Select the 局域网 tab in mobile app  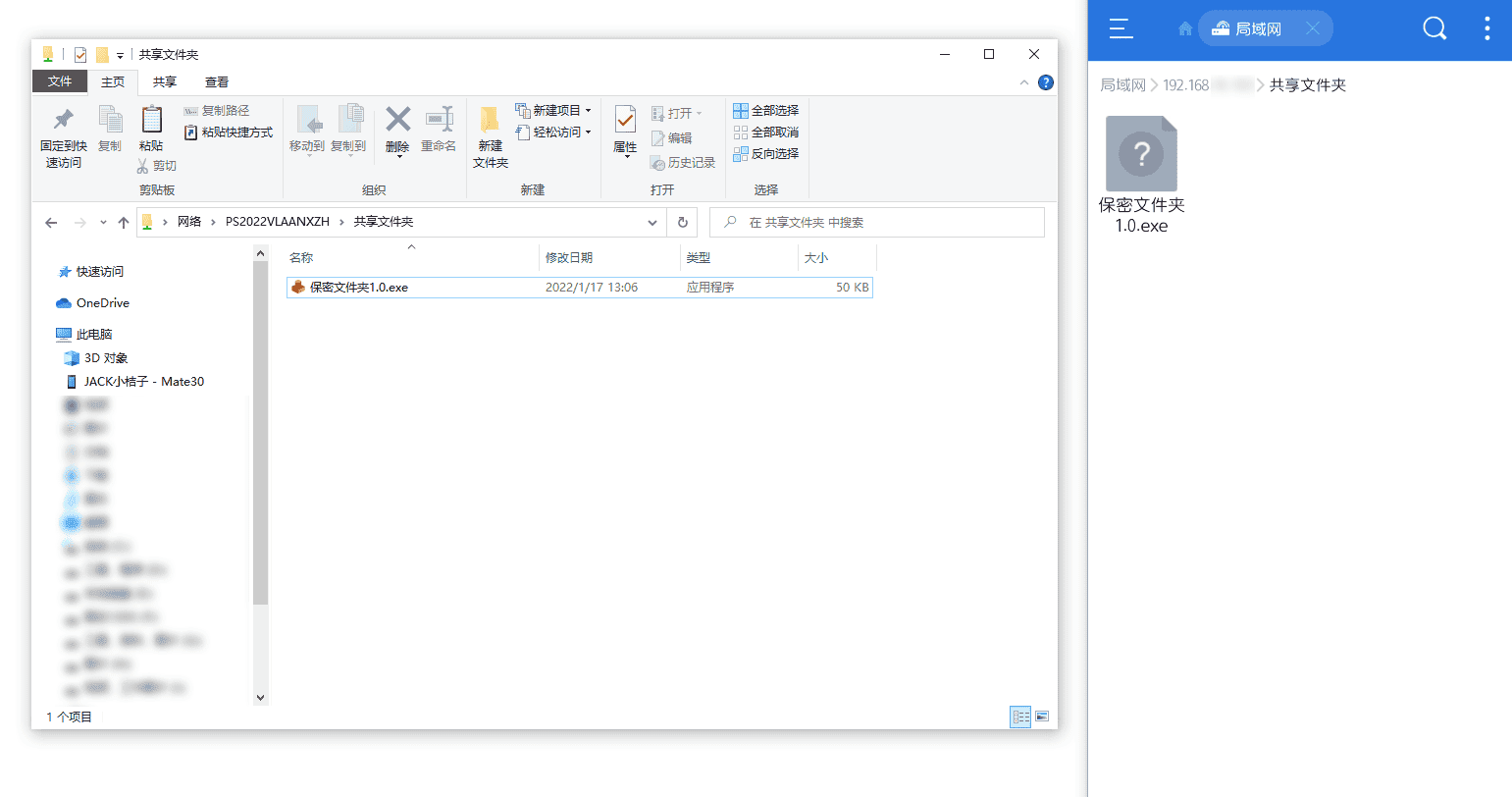pyautogui.click(x=1265, y=29)
